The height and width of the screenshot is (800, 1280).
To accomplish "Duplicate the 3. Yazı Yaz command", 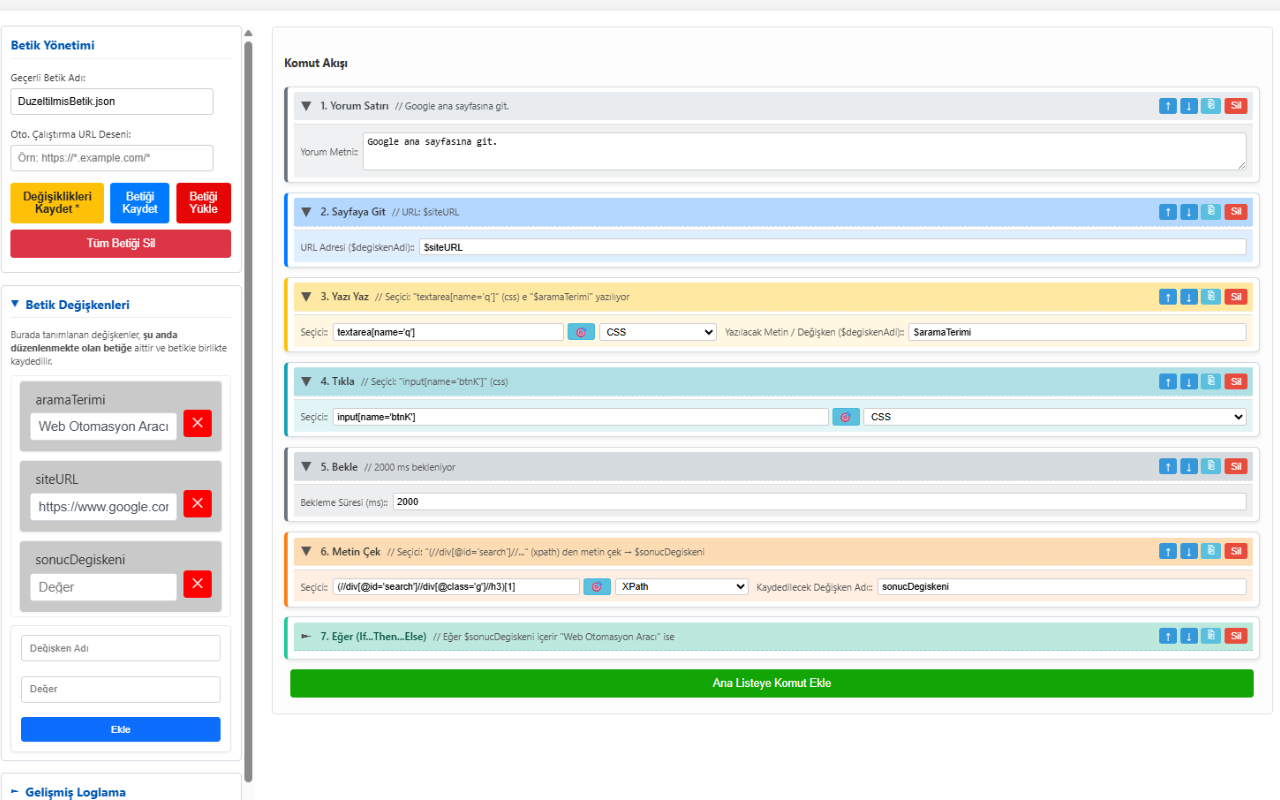I will [1210, 297].
